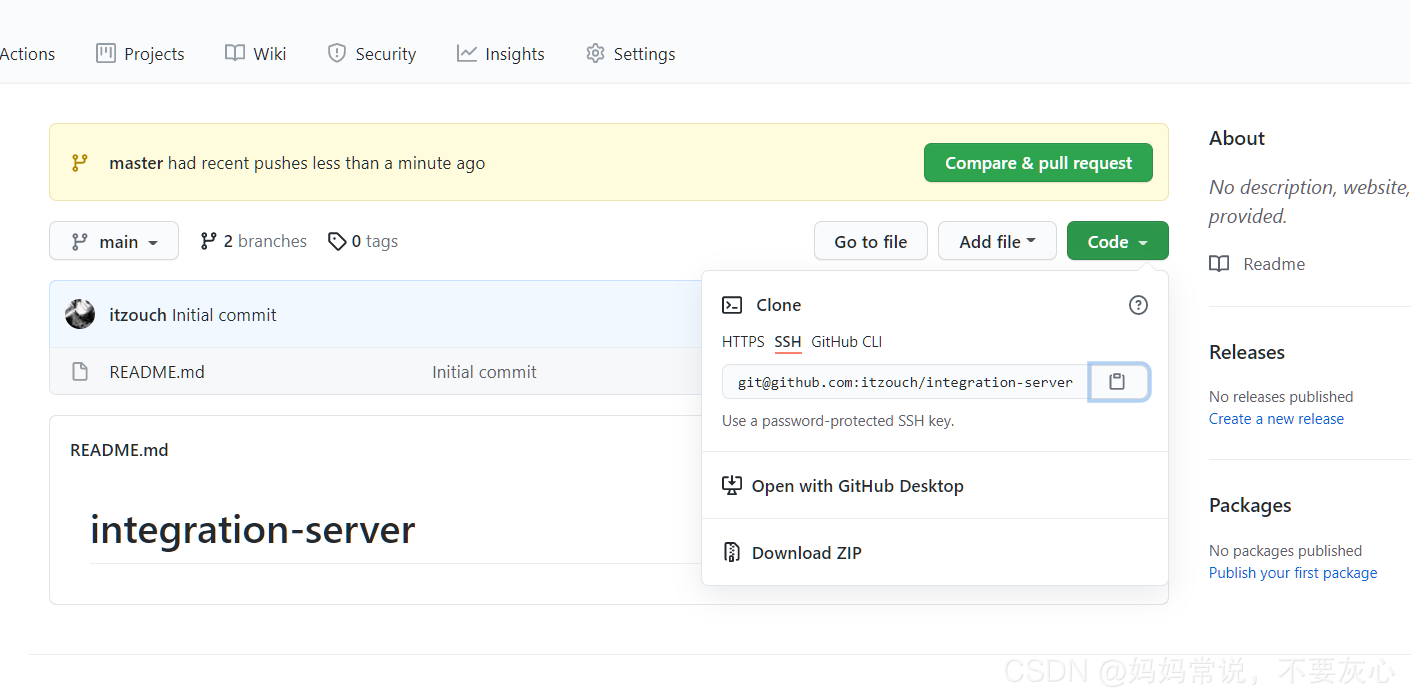
Task: Switch clone protocol to HTTPS
Action: pos(742,341)
